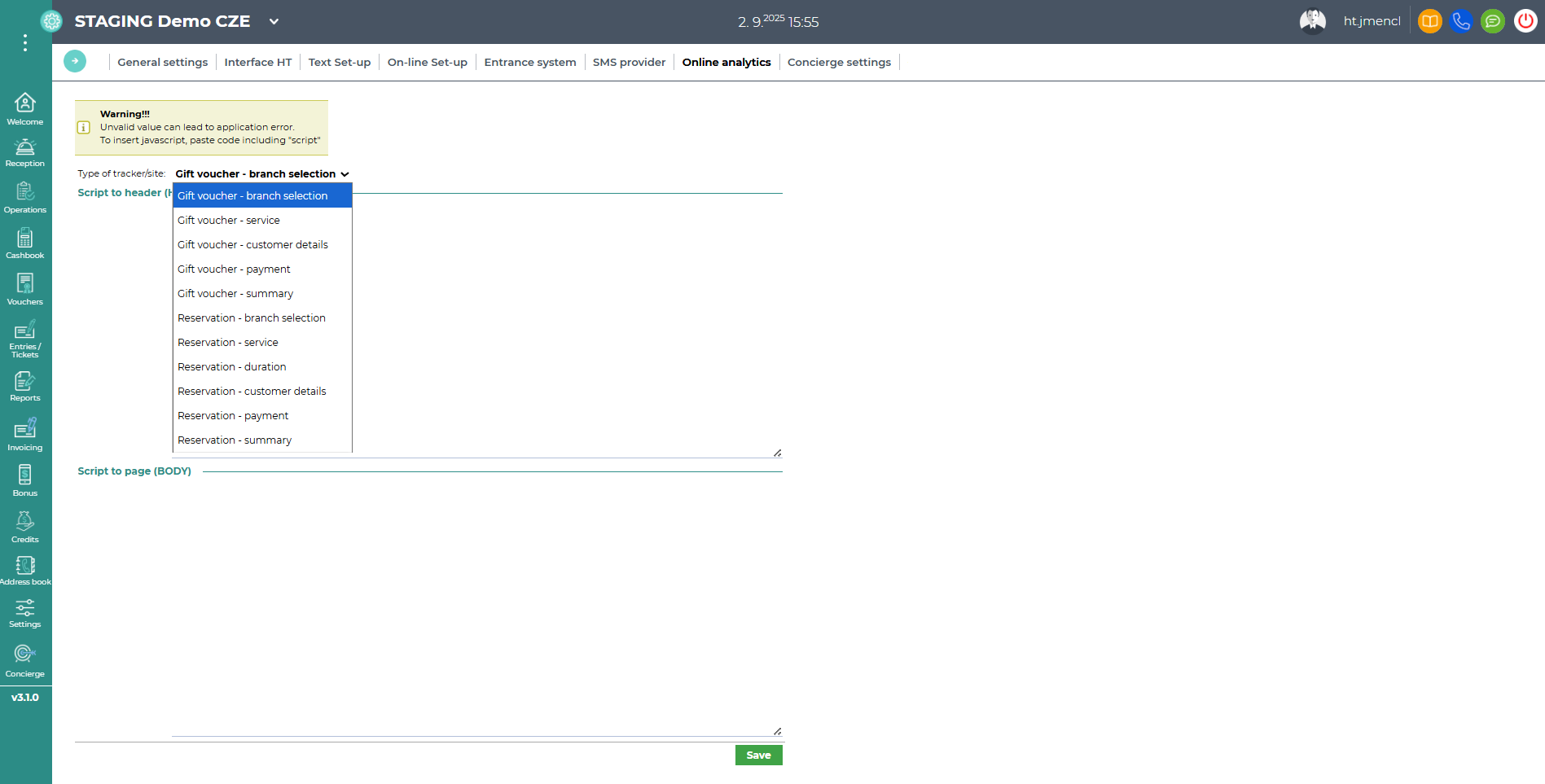The width and height of the screenshot is (1545, 784).
Task: Click the green chat message icon
Action: point(1493,21)
